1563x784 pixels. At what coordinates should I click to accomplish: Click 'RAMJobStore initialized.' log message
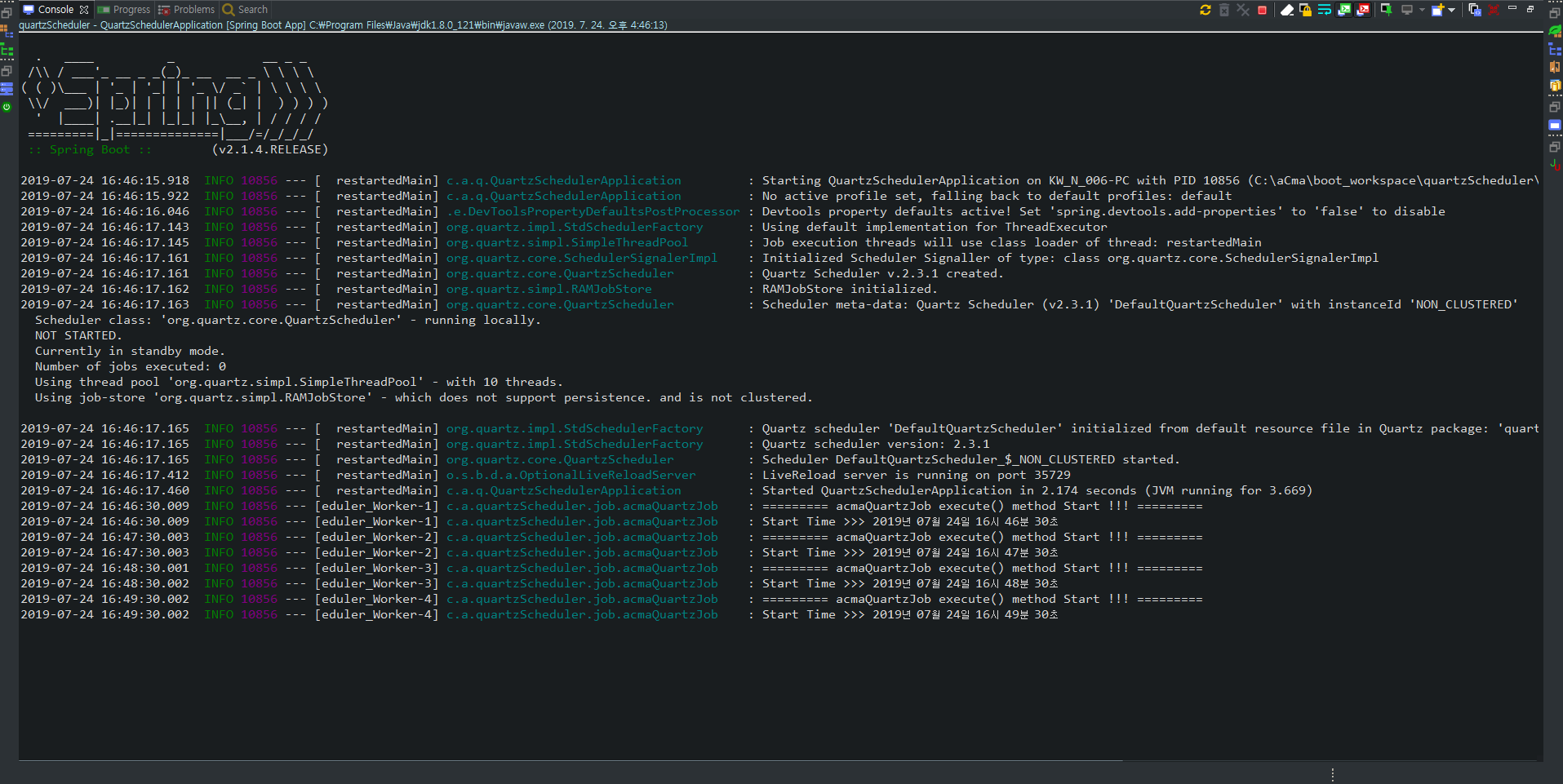849,289
